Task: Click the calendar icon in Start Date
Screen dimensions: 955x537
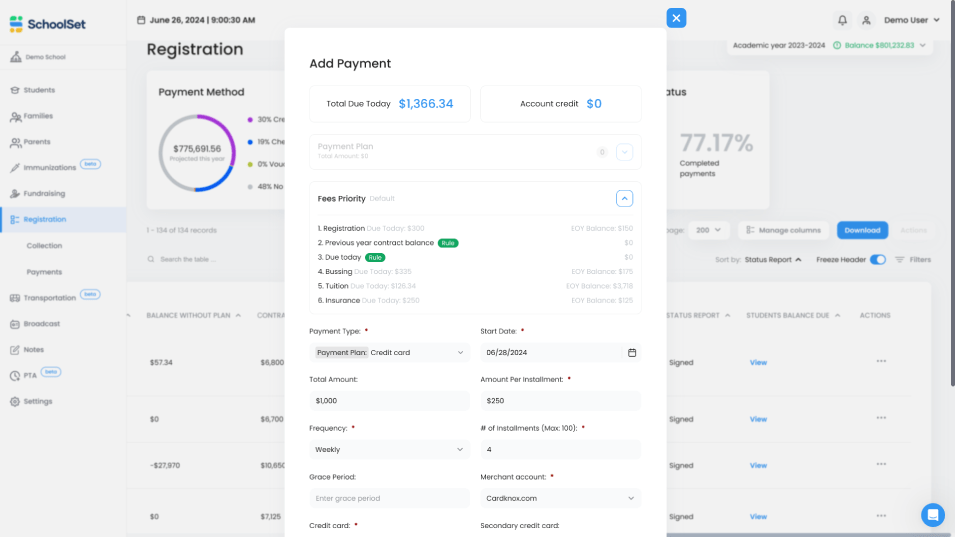Action: pos(631,352)
